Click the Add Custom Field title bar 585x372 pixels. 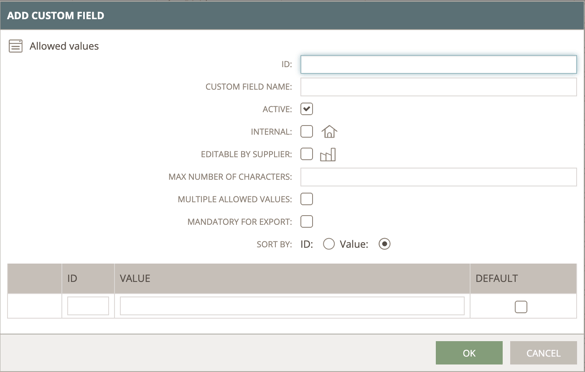click(292, 15)
